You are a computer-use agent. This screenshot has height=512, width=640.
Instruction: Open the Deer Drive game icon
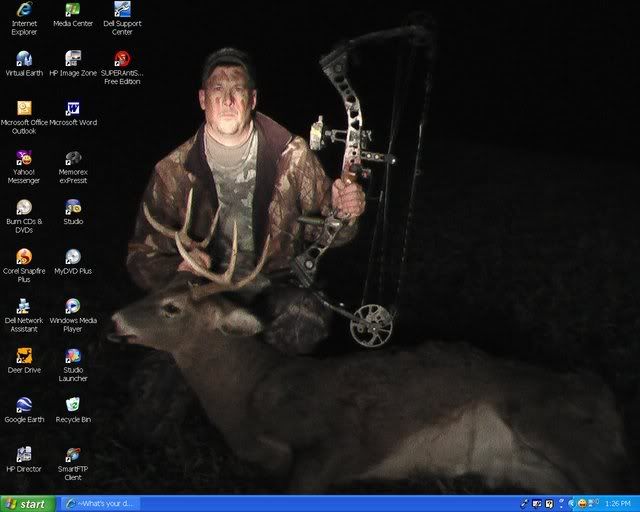pyautogui.click(x=24, y=361)
